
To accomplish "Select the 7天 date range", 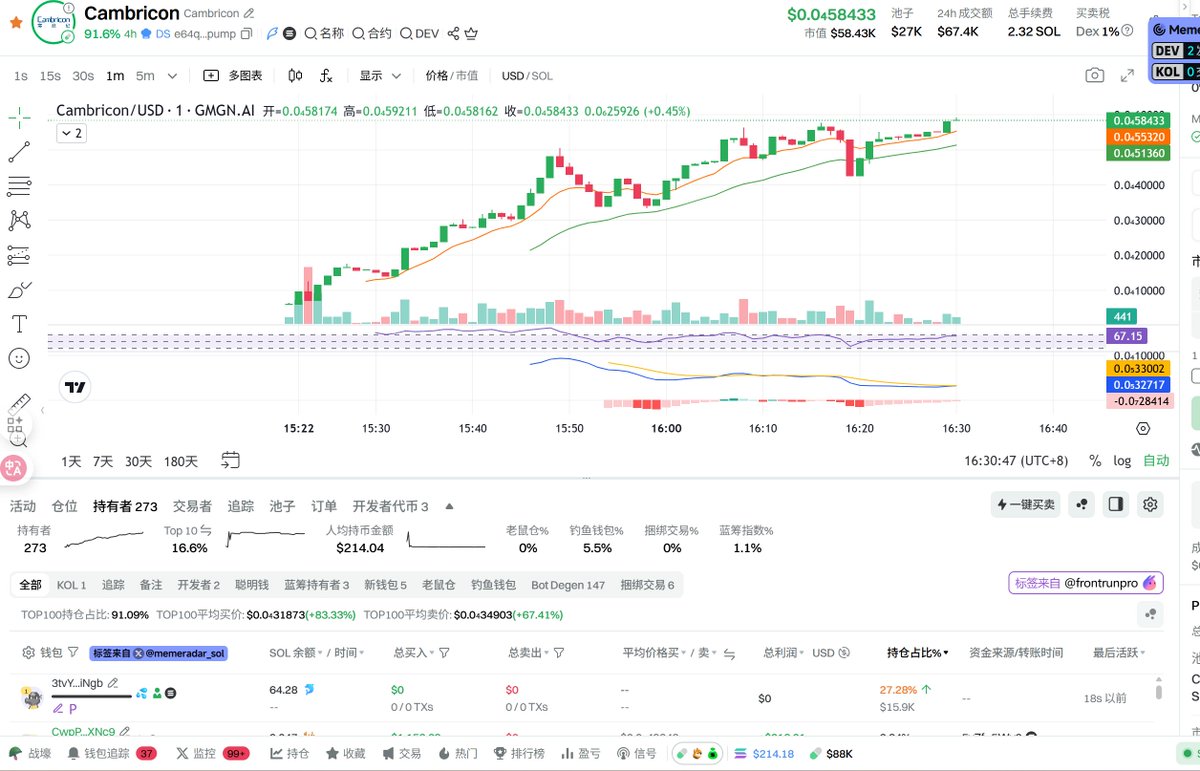I will 103,461.
